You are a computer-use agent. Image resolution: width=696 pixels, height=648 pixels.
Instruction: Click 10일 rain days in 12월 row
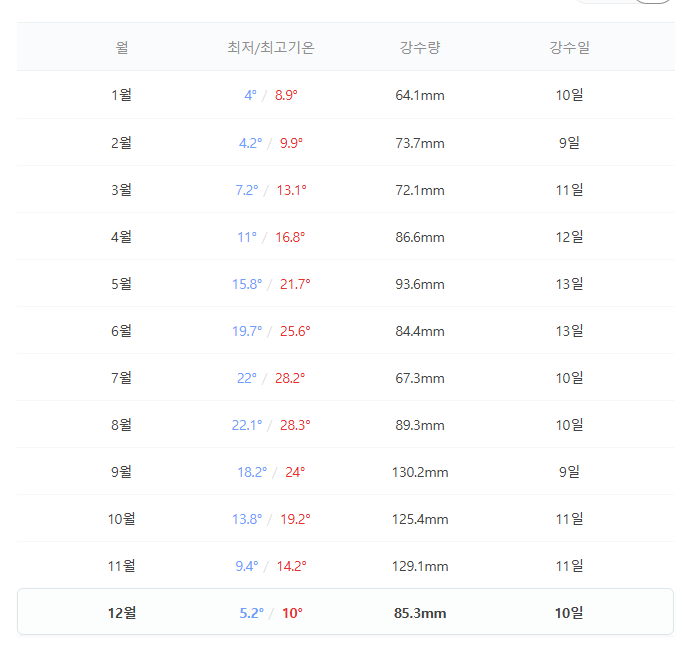click(569, 613)
